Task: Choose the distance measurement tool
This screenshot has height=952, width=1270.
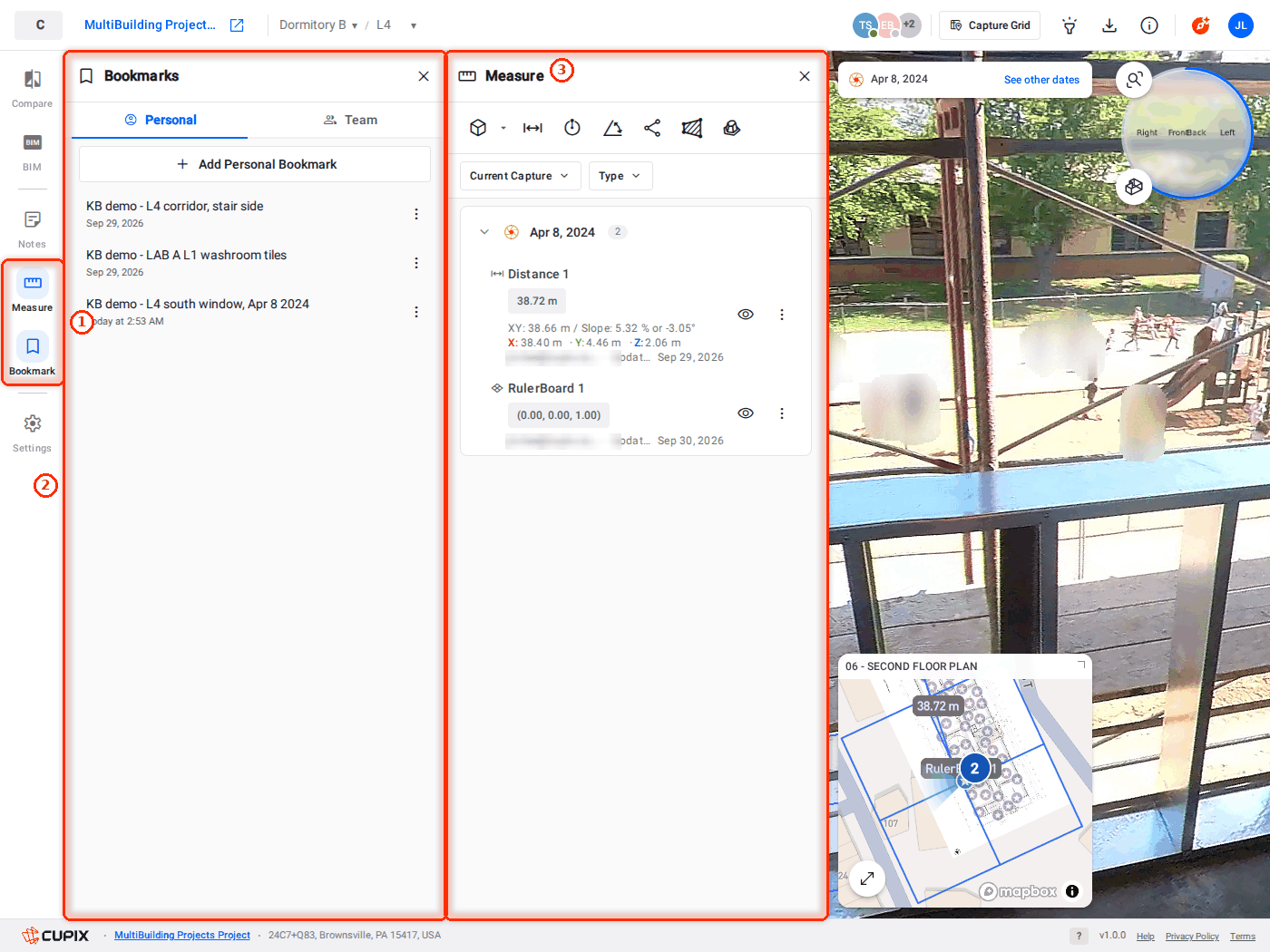Action: (x=532, y=128)
